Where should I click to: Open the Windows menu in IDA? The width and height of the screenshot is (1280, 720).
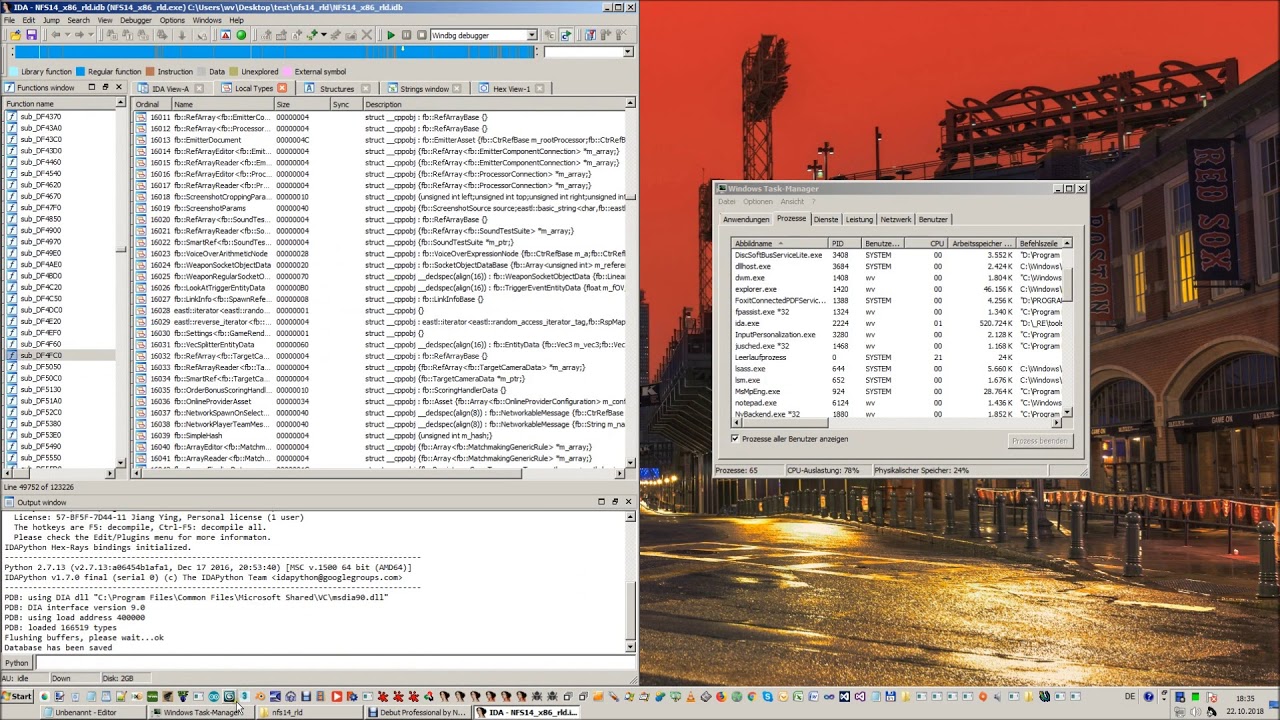pyautogui.click(x=207, y=20)
